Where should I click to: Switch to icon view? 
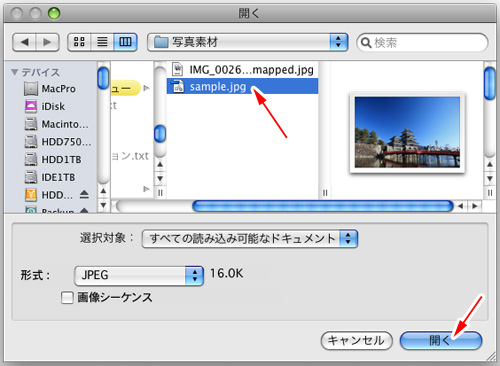(79, 42)
